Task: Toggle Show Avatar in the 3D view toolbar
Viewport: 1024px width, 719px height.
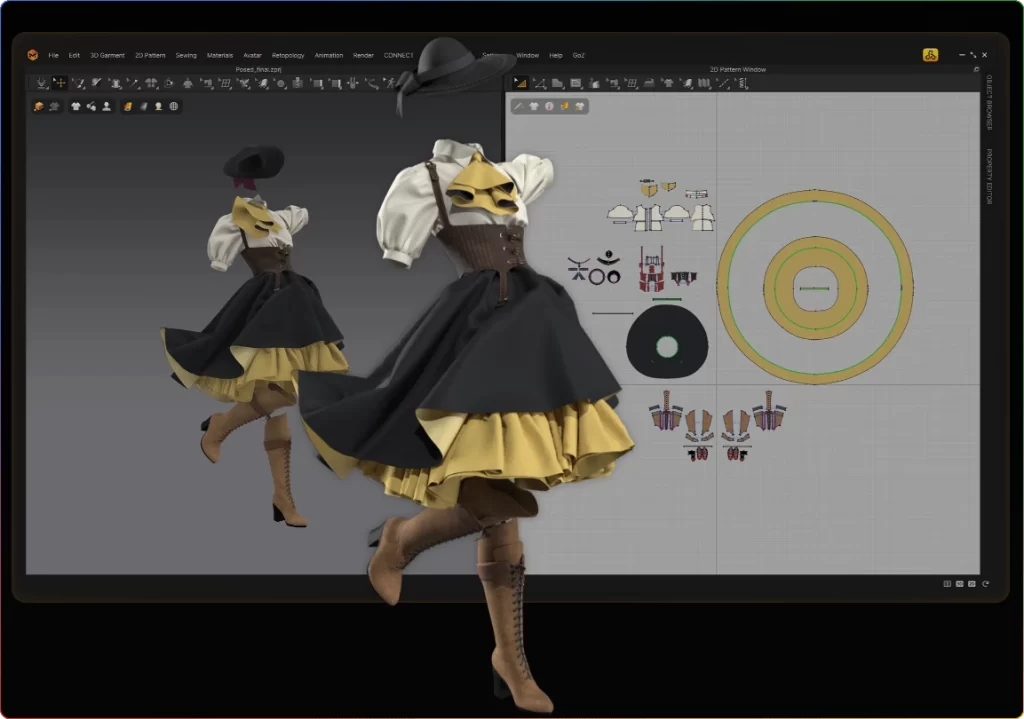Action: point(106,106)
